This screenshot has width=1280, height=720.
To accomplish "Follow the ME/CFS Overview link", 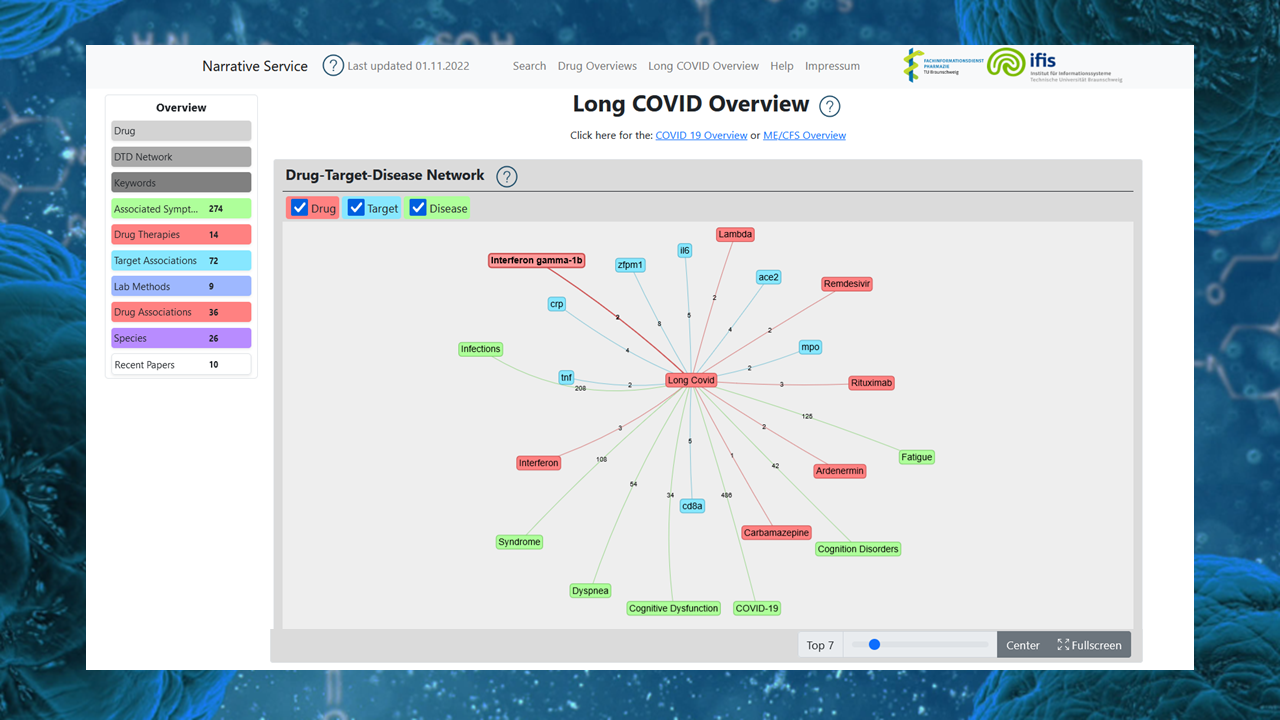I will click(x=804, y=135).
